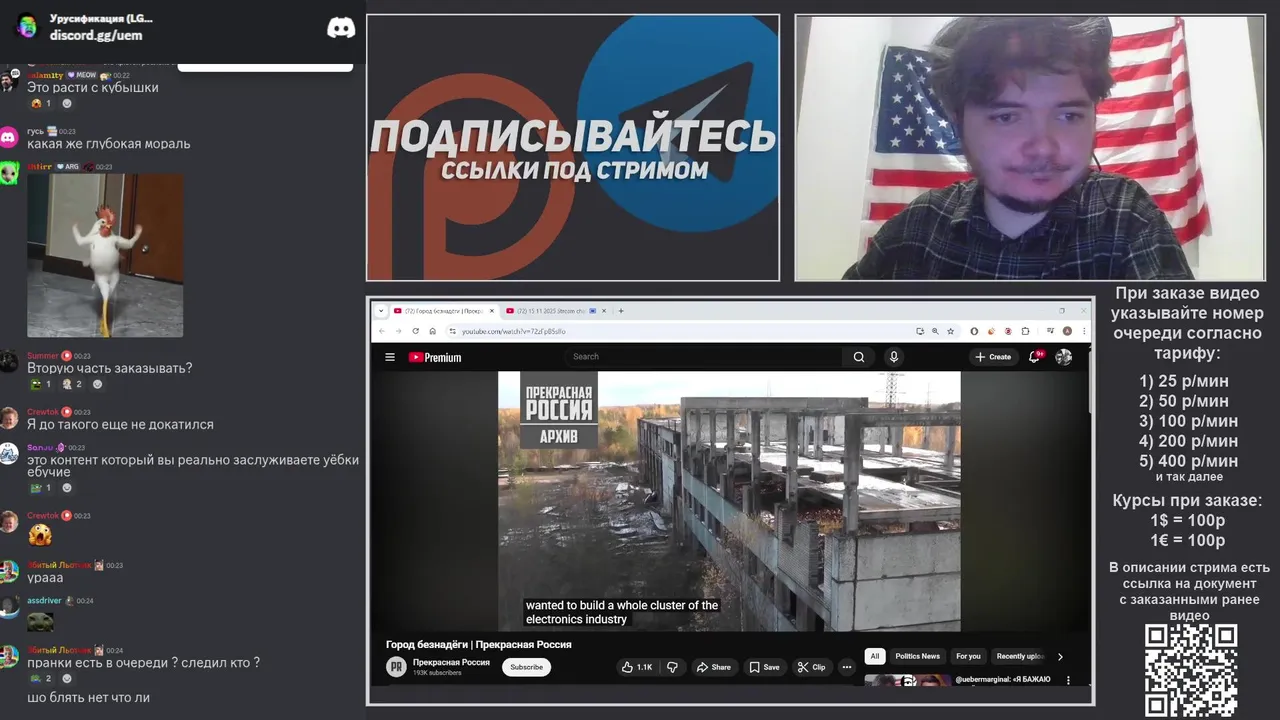Click the Прекрасная Россия Архив watermark in video
The image size is (1280, 720).
[559, 410]
